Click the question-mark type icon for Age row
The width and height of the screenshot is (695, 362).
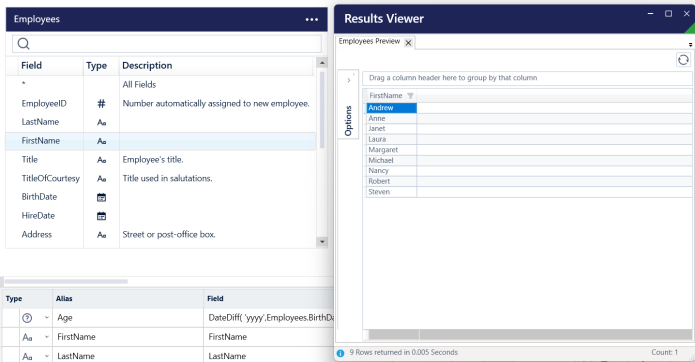pyautogui.click(x=27, y=318)
